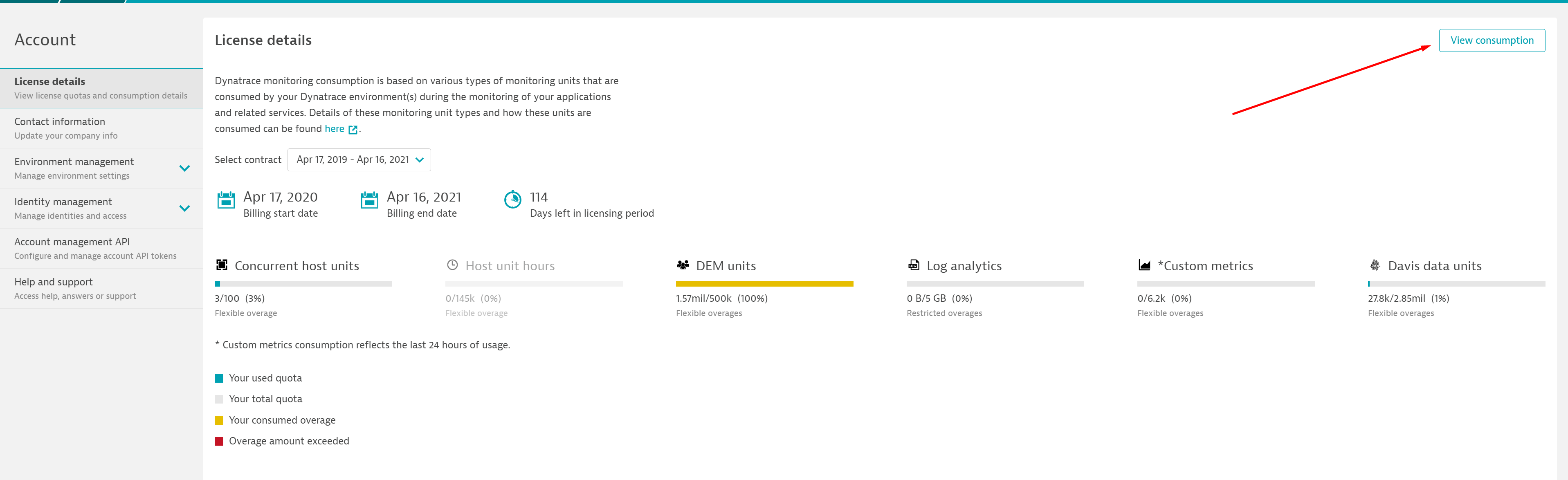Viewport: 1568px width, 480px height.
Task: Open Help and support in the sidebar
Action: coord(102,289)
